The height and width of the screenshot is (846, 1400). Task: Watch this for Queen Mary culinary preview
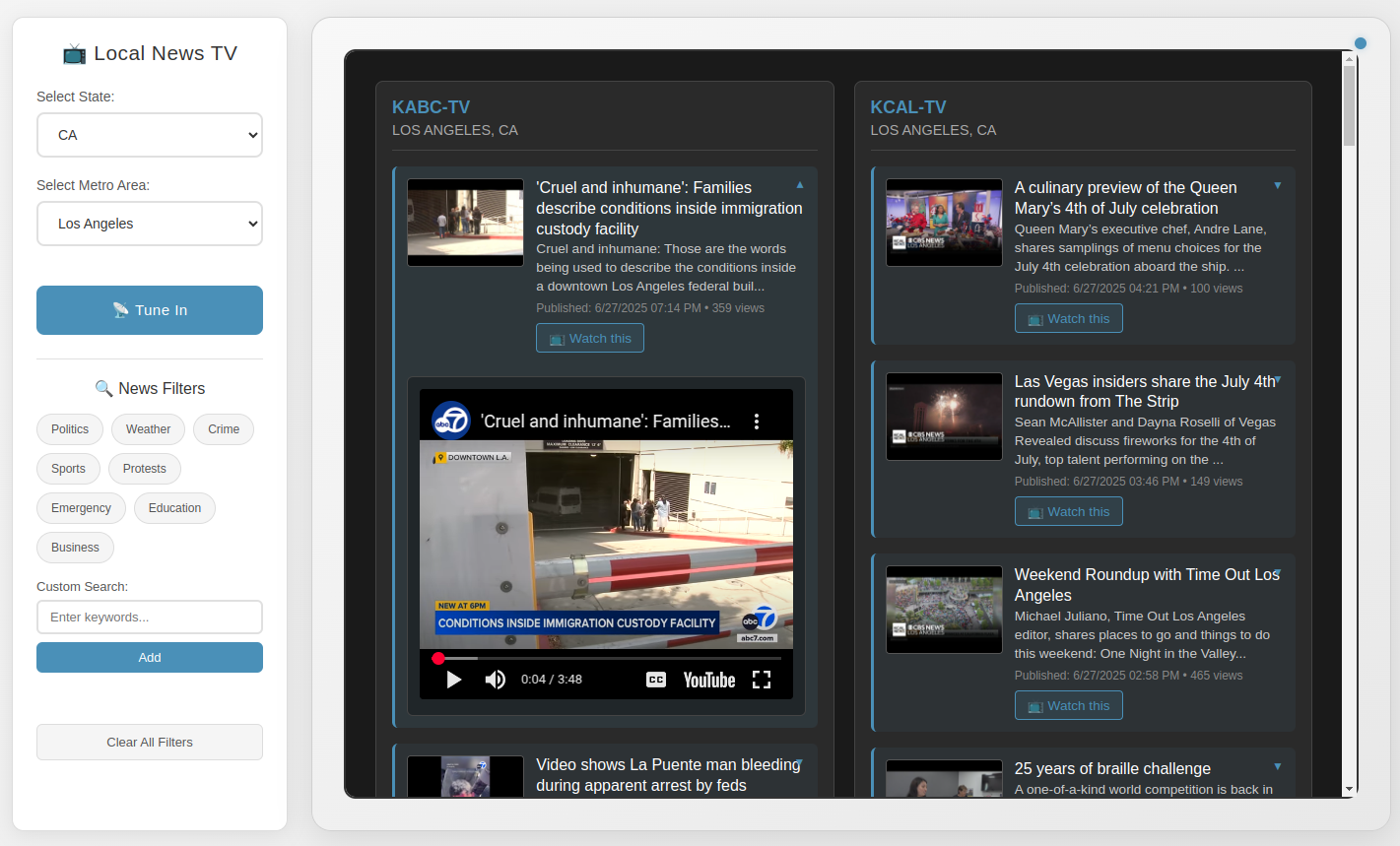[1069, 318]
